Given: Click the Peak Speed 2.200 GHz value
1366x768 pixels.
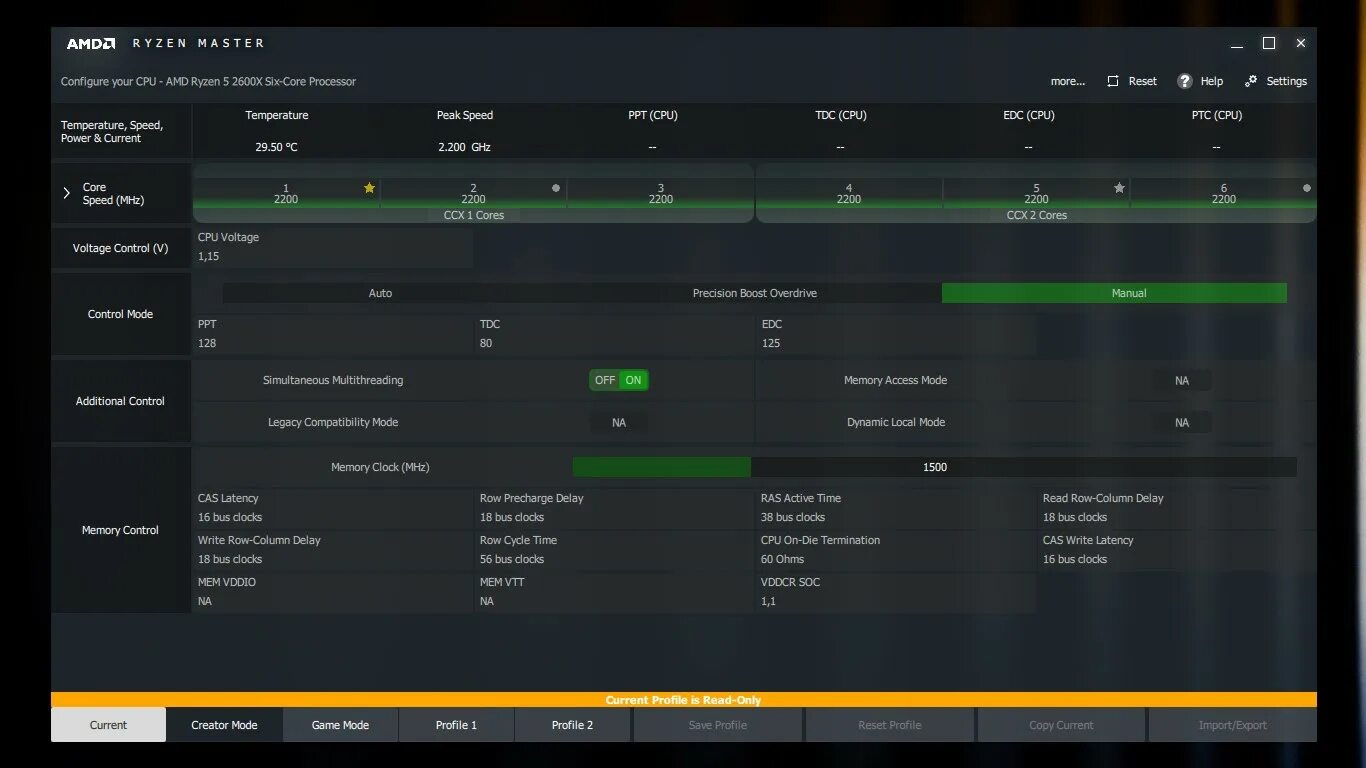Looking at the screenshot, I should 464,147.
